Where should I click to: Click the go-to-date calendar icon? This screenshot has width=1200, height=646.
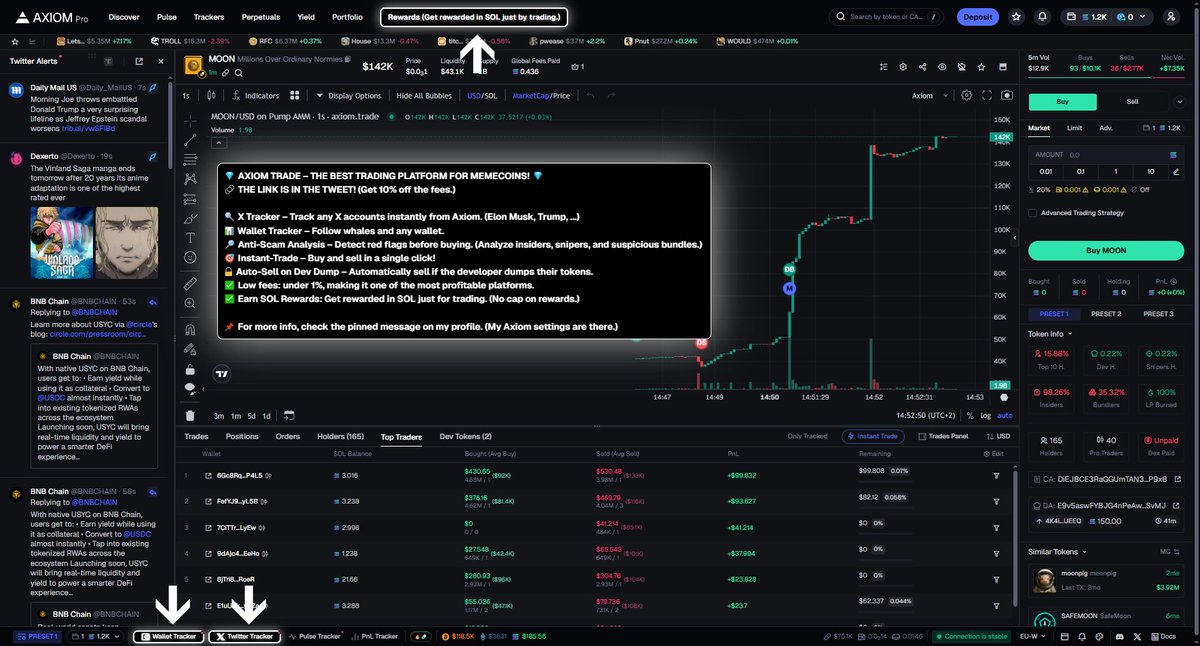289,415
